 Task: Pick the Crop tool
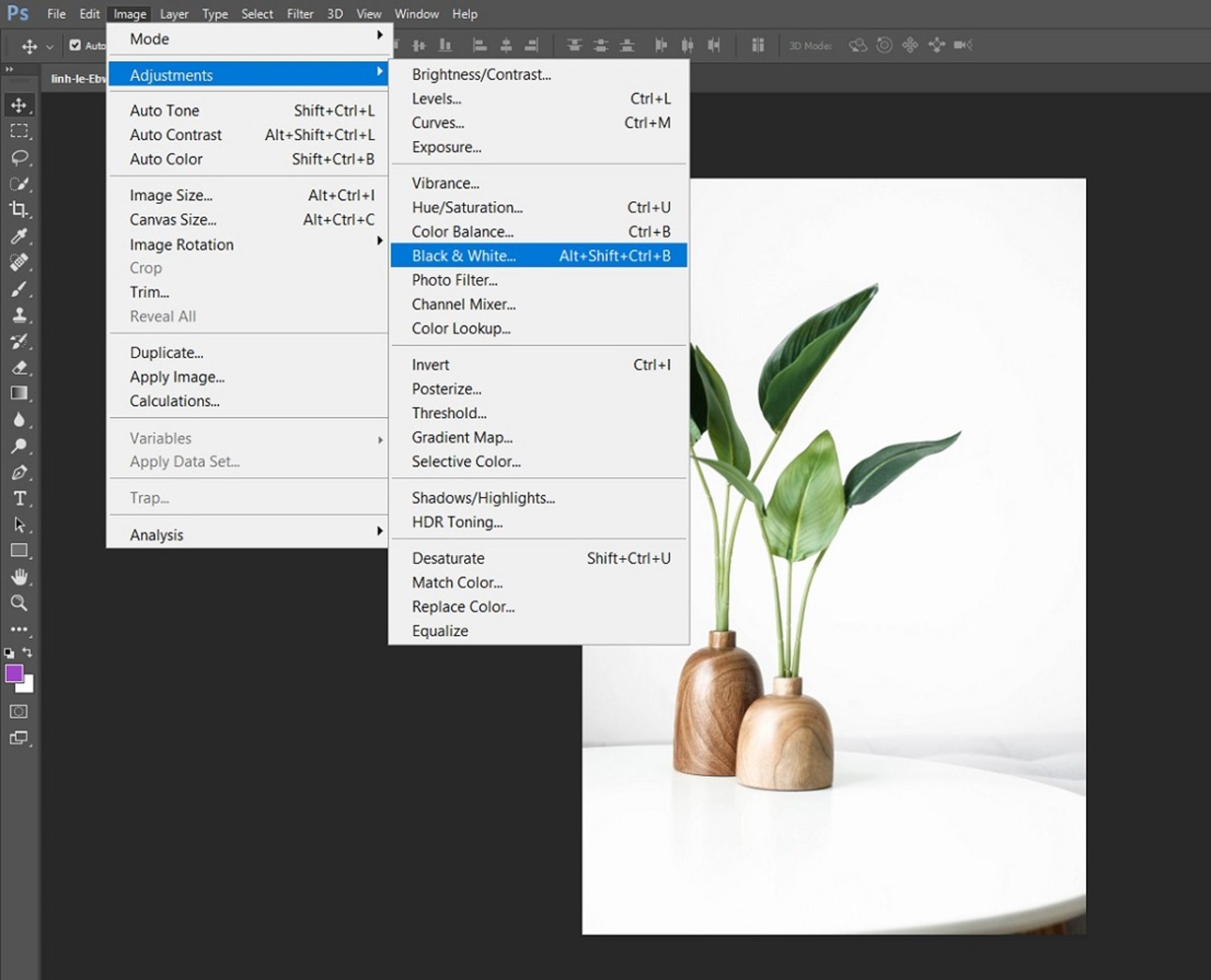click(19, 209)
